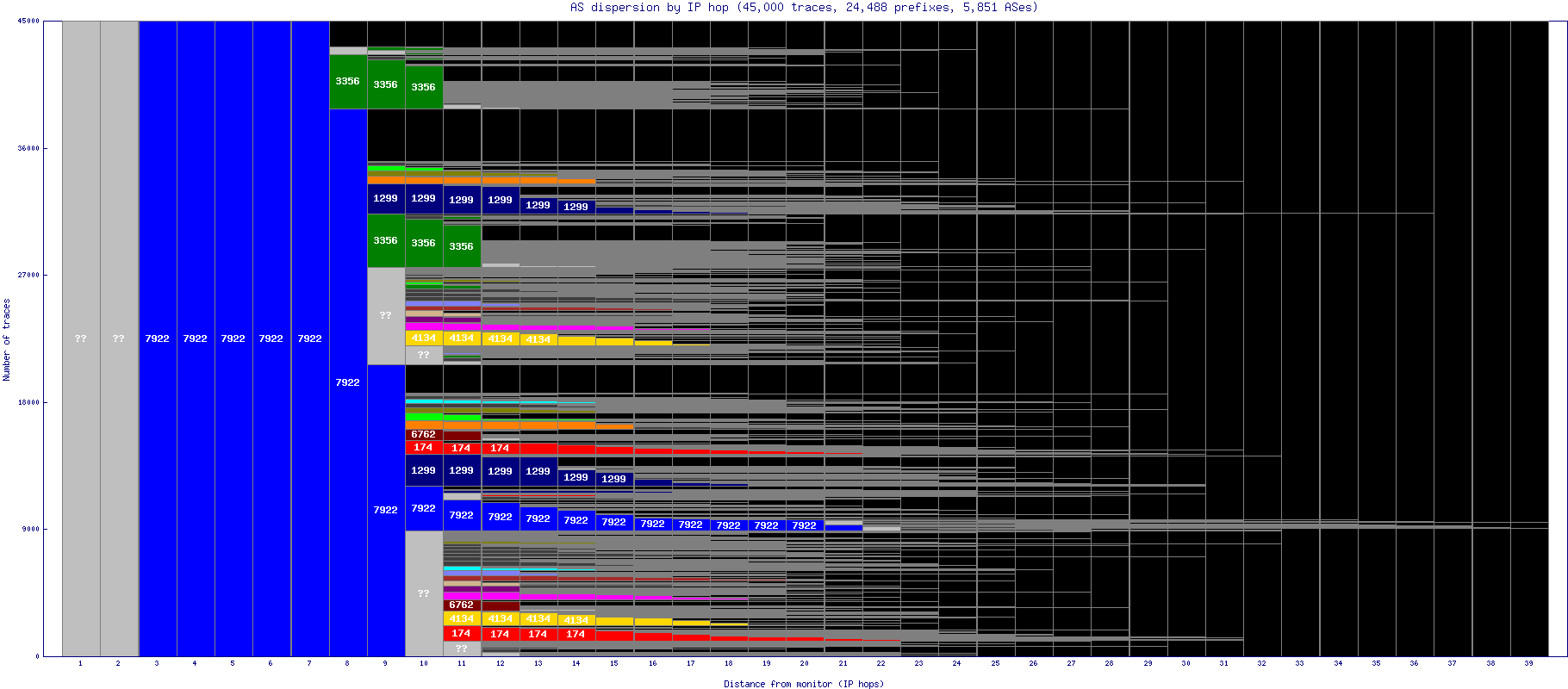Select the blue 7922 block in hop 13 column
This screenshot has width=1568, height=689.
tap(538, 518)
